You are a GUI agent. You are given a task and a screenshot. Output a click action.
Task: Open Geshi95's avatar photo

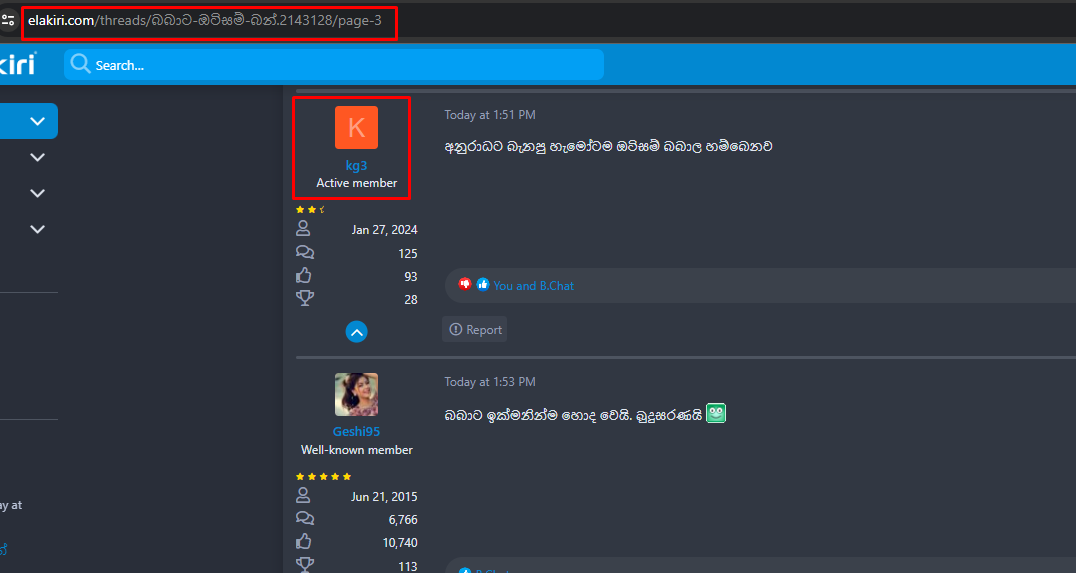(356, 395)
